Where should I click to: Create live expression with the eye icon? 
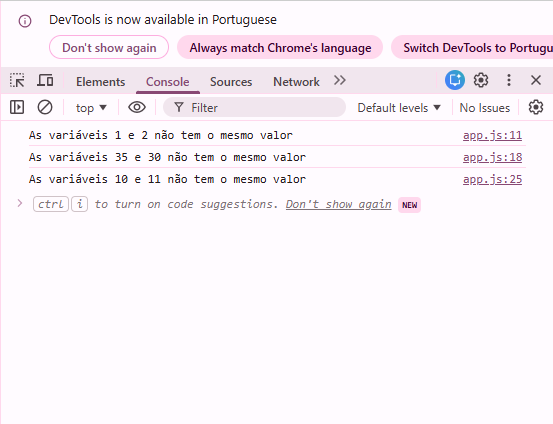click(x=137, y=107)
